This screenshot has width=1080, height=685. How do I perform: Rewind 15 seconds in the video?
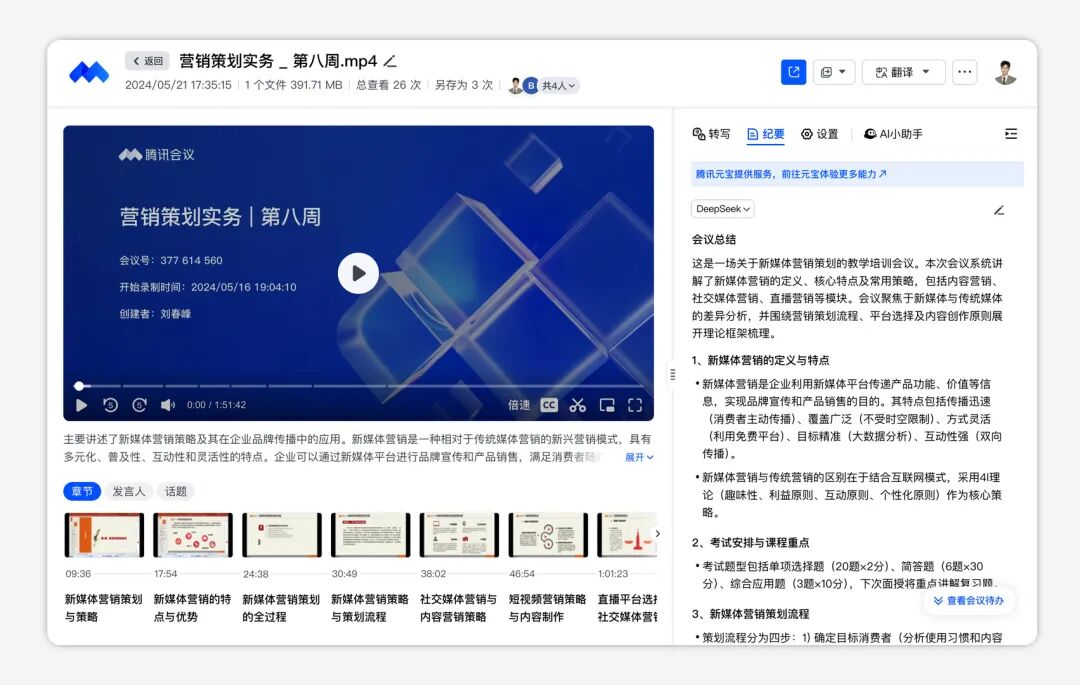[x=110, y=405]
